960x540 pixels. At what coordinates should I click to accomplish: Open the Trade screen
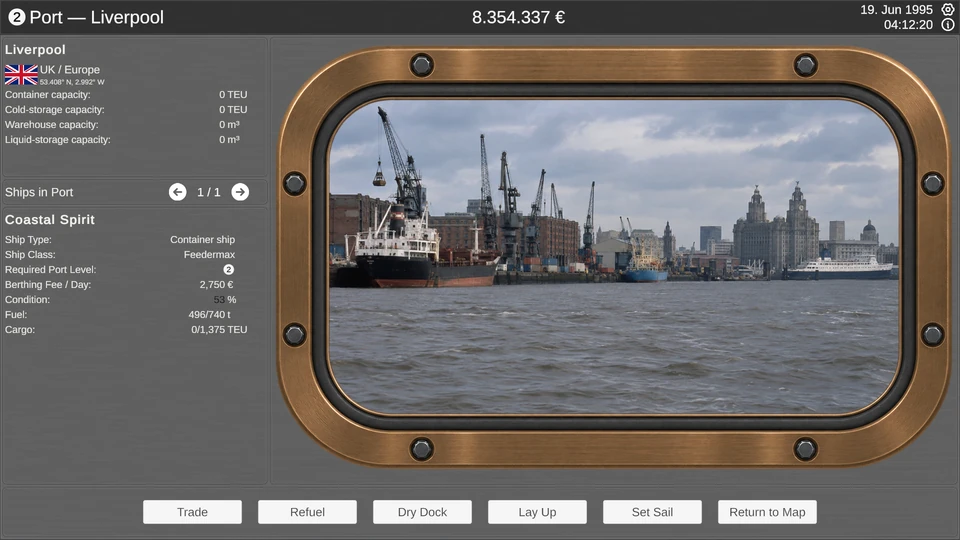tap(192, 512)
